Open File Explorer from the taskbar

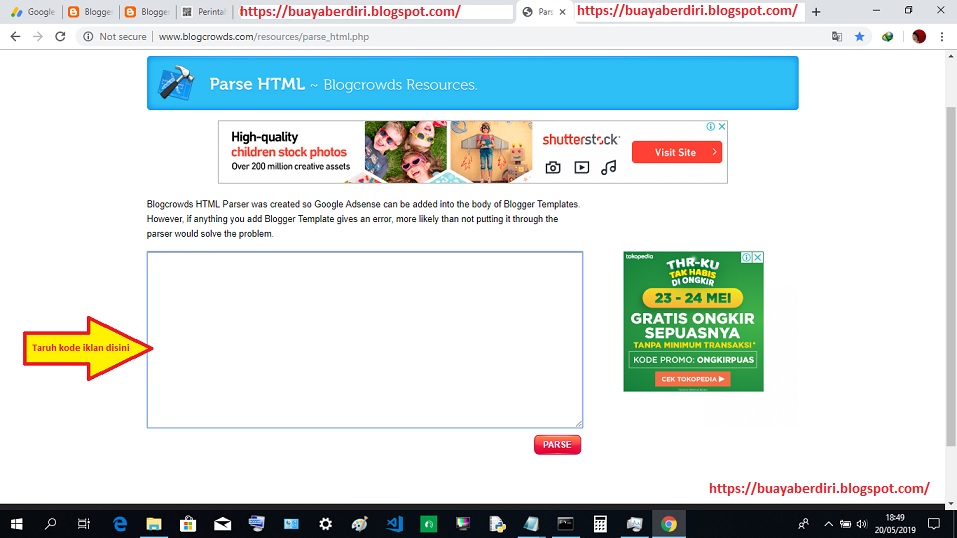coord(154,524)
